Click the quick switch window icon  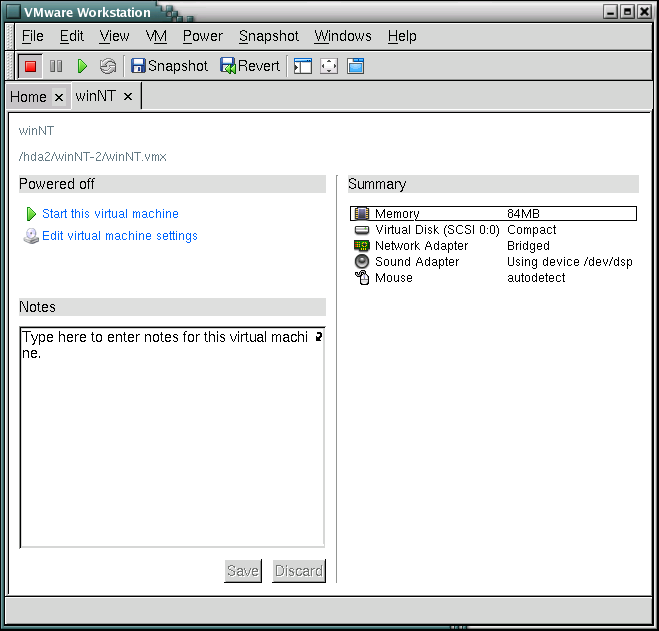[x=355, y=66]
